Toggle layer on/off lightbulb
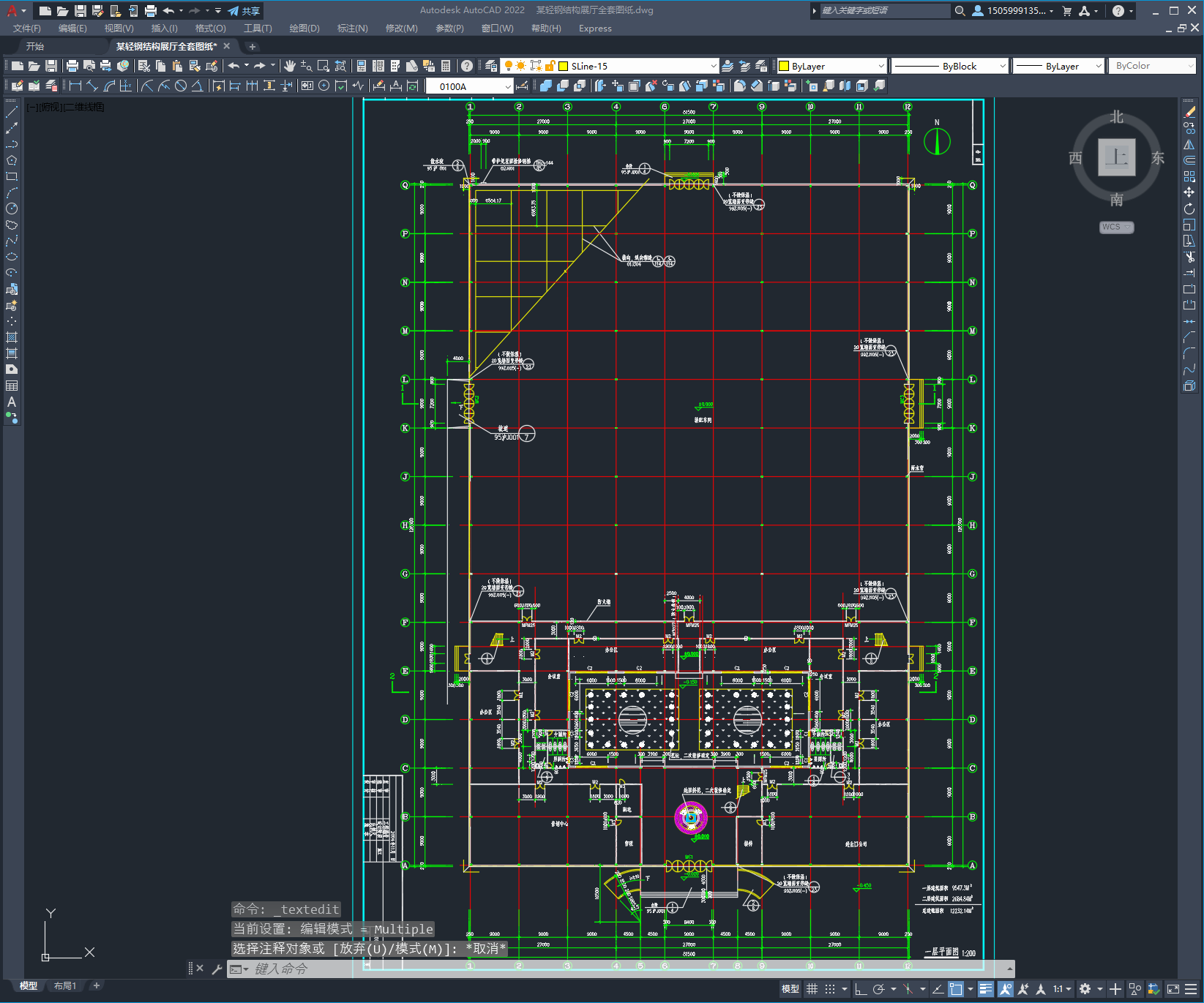The width and height of the screenshot is (1204, 1003). point(509,66)
